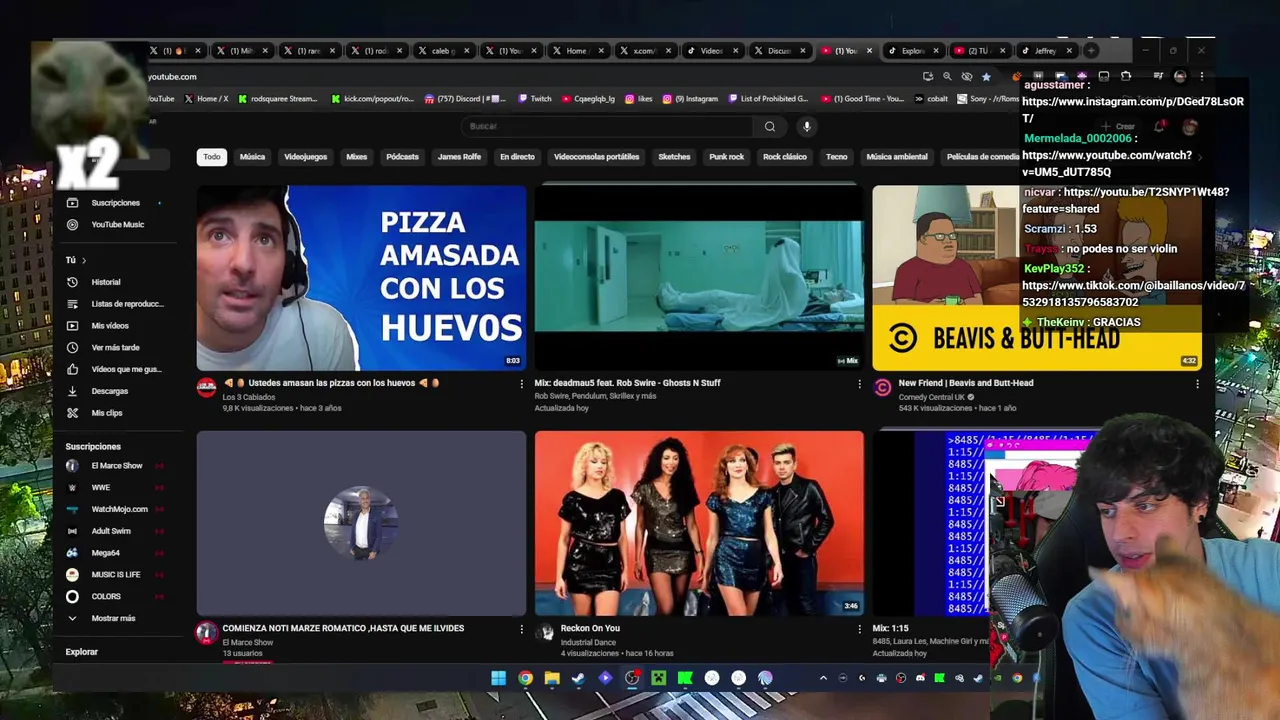1280x720 pixels.
Task: Switch to the Explore TikTok browser tab
Action: point(914,51)
